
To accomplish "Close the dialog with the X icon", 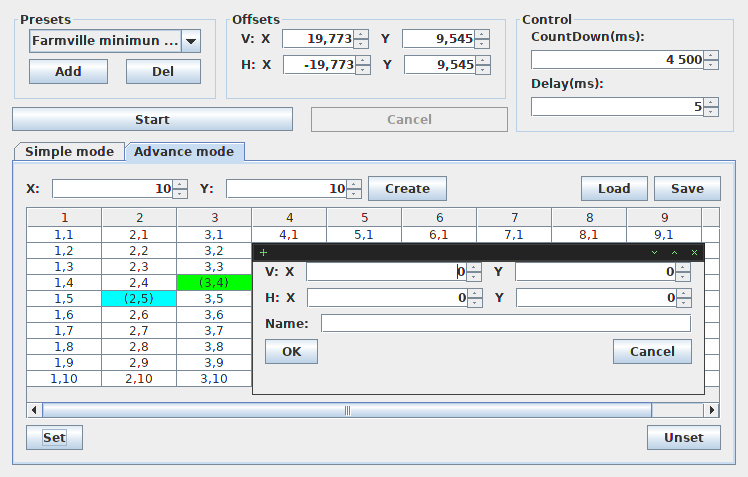I will coord(695,252).
